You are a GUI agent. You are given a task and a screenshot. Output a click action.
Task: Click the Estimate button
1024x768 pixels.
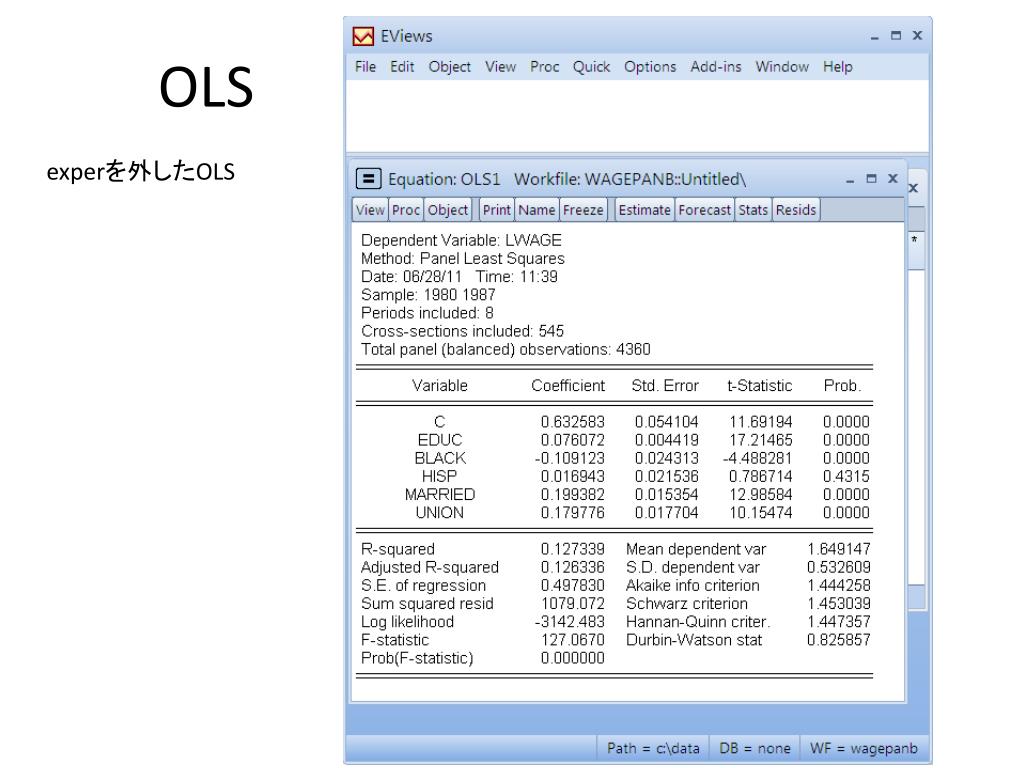click(645, 210)
